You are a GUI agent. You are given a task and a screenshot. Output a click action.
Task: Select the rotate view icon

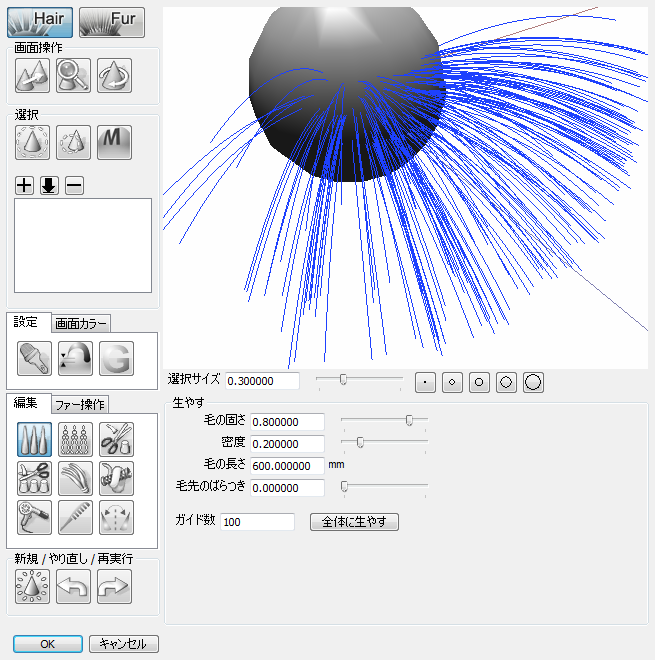tap(114, 76)
